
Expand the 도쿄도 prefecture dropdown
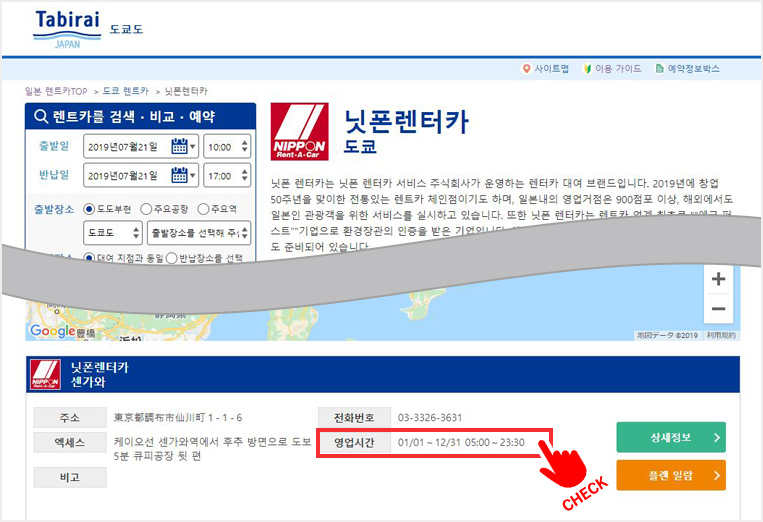coord(112,233)
